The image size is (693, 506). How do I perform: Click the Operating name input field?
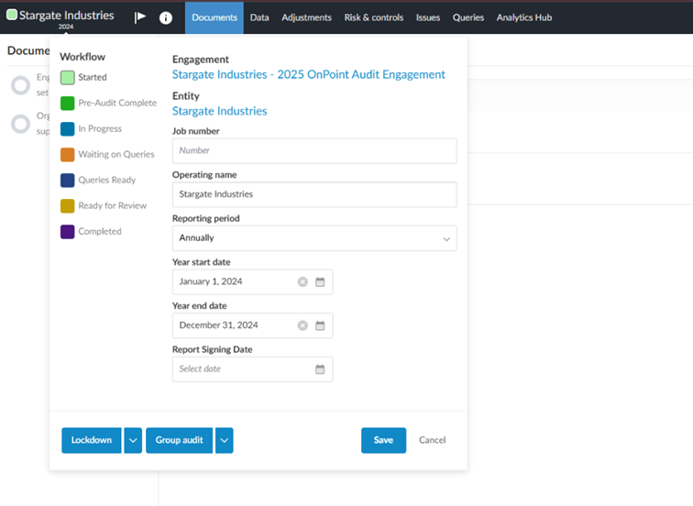[314, 194]
